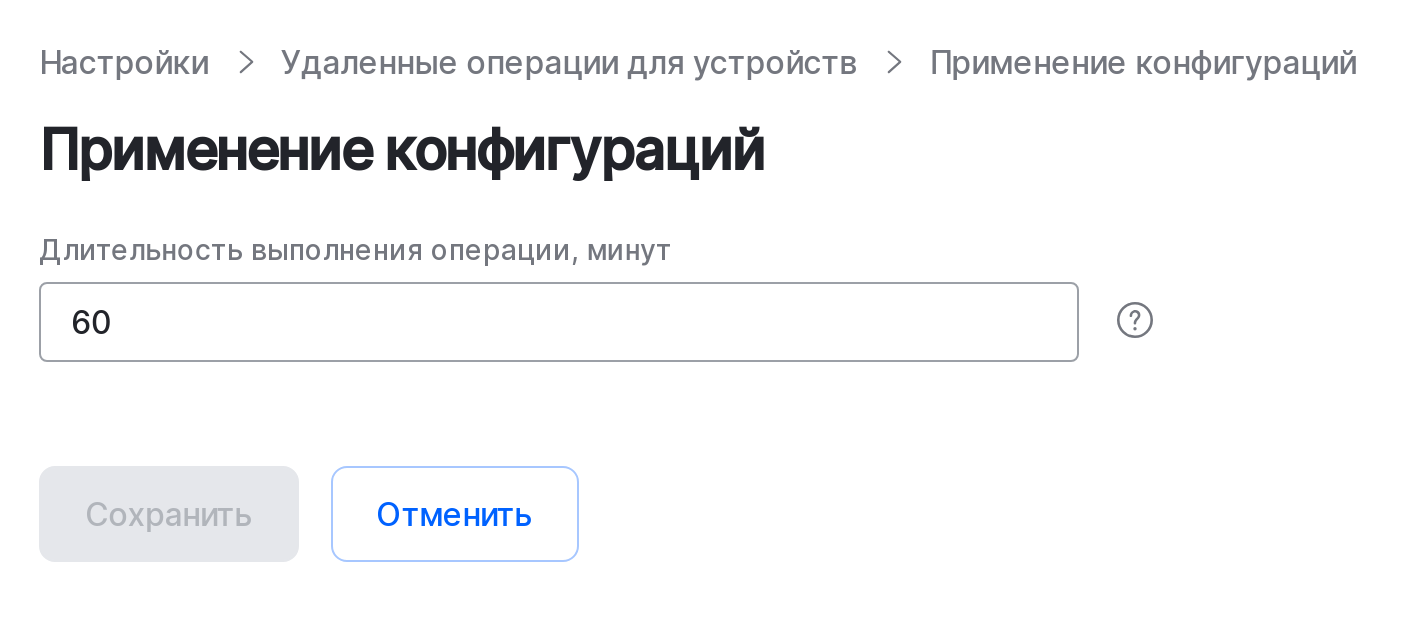
Task: Click the question mark help icon
Action: click(1135, 321)
